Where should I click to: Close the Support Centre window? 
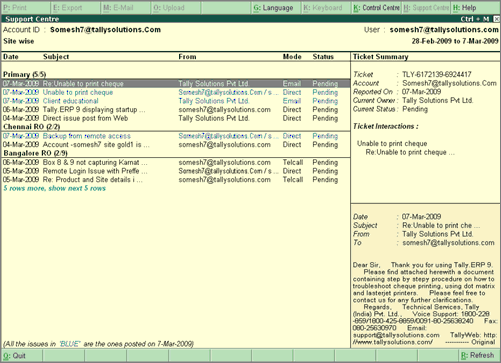click(496, 19)
